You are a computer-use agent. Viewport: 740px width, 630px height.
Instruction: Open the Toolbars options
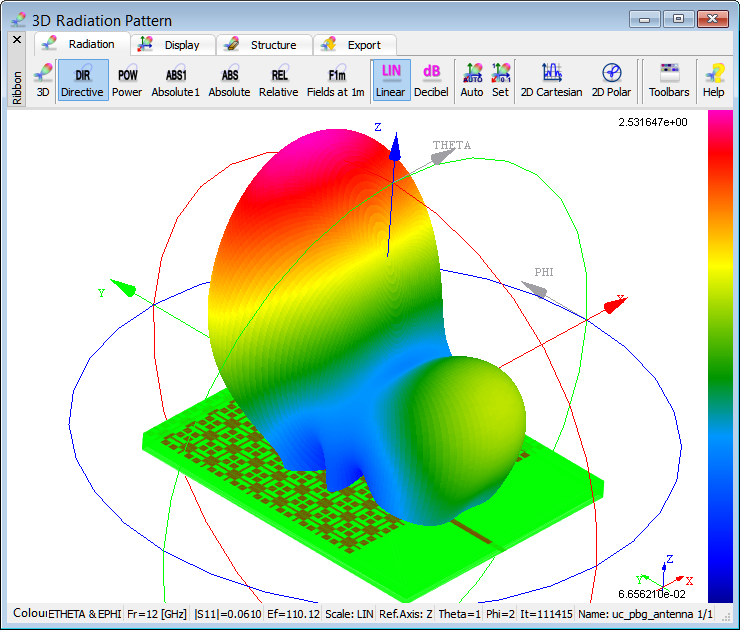669,80
